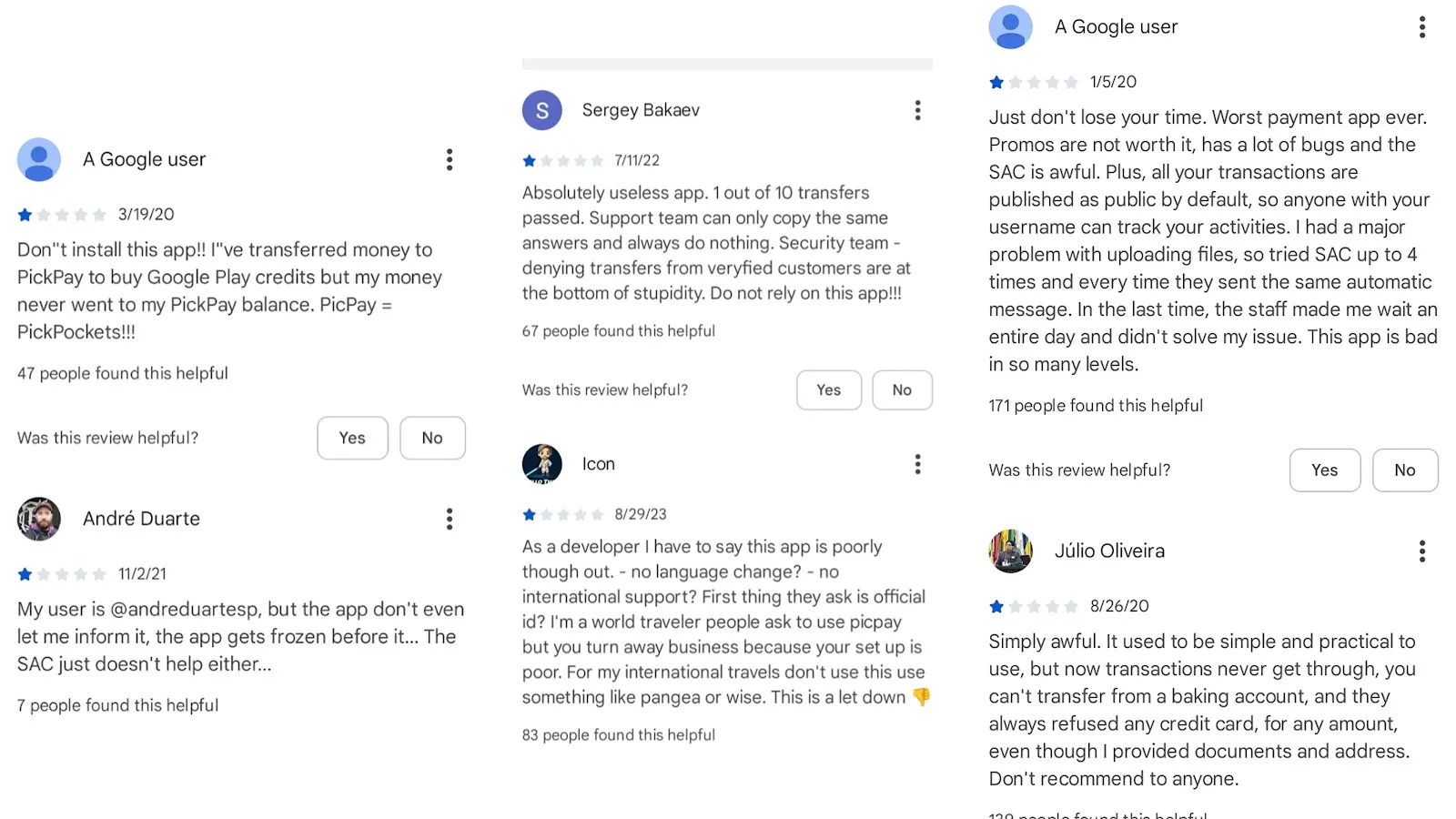Open more options for Sergey Bakaev's review
The width and height of the screenshot is (1456, 819).
917,110
